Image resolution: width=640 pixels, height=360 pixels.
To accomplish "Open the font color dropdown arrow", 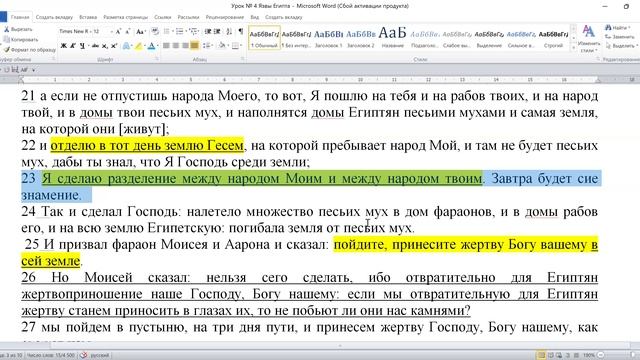I will (158, 46).
